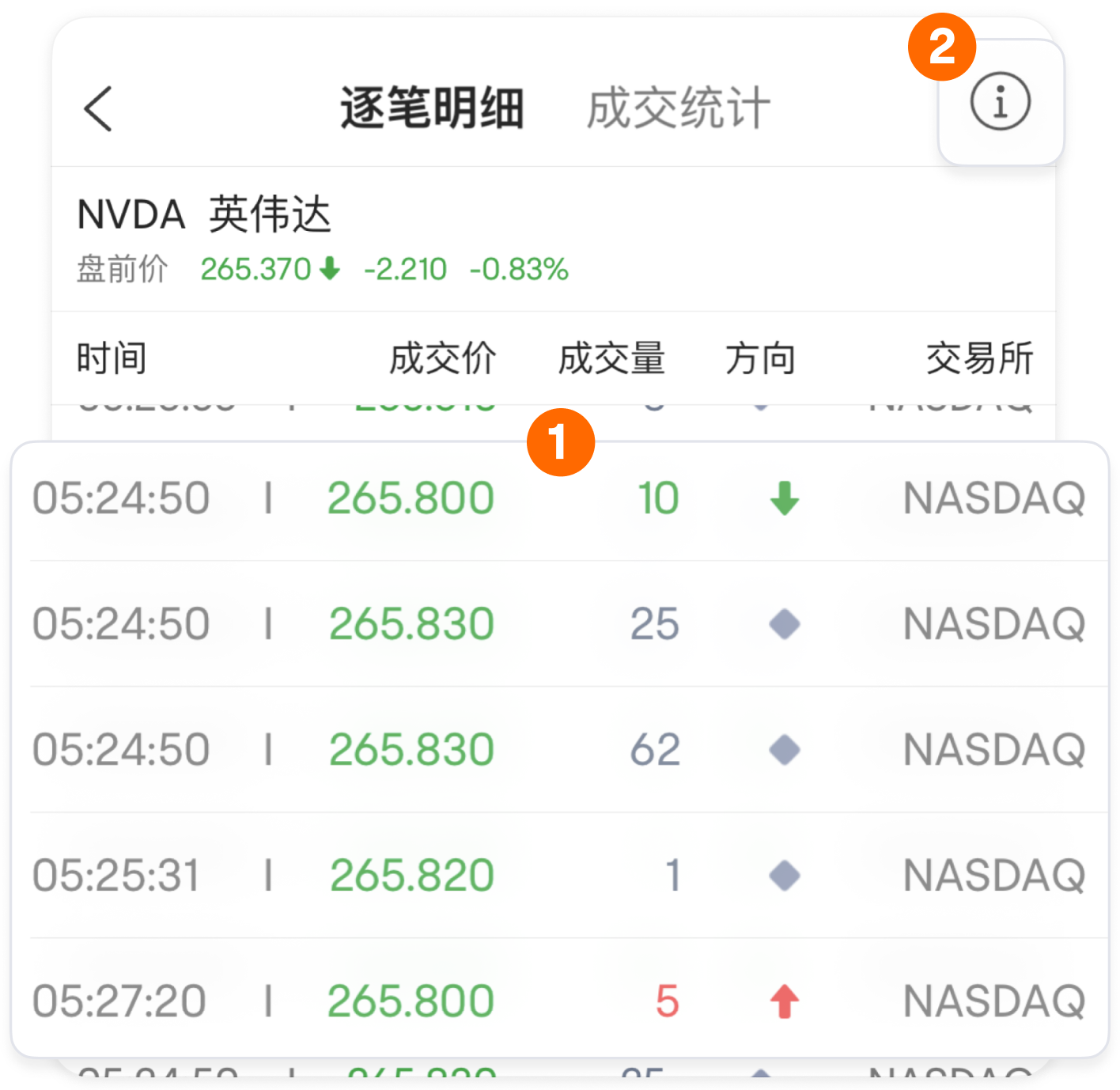Open the info icon in top right corner
Viewport: 1120px width, 1090px height.
(999, 101)
